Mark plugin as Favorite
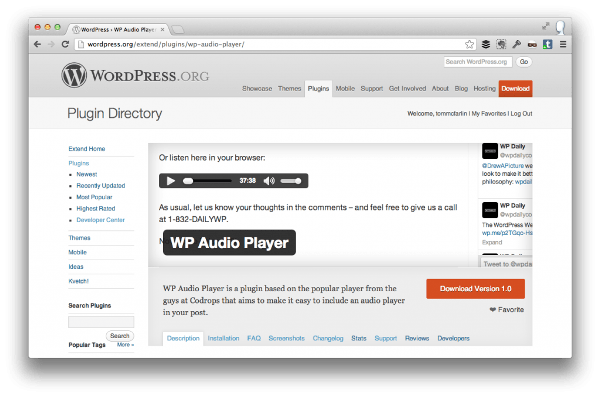The image size is (600, 397). [x=507, y=310]
